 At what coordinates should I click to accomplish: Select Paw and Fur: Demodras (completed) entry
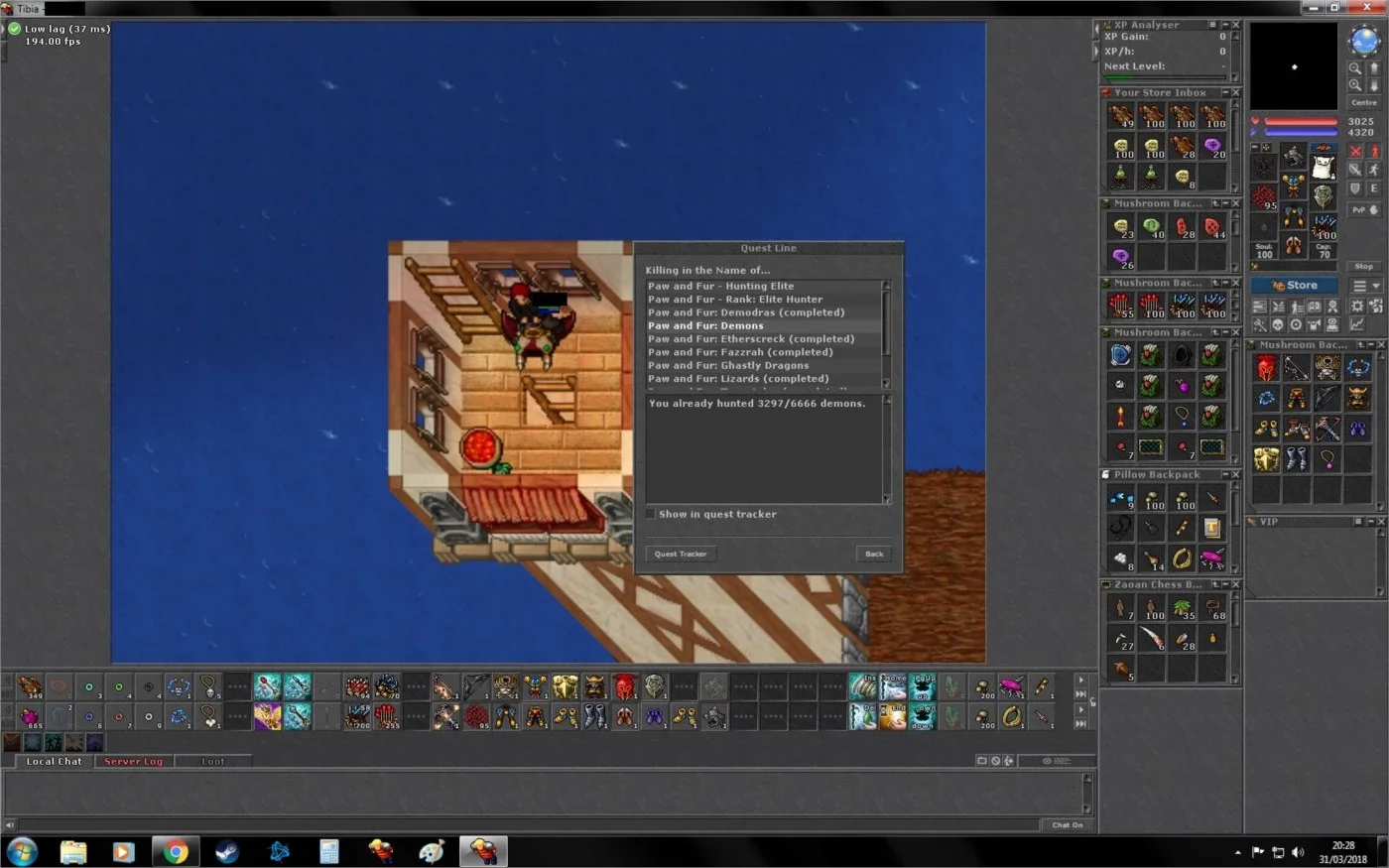(x=763, y=312)
